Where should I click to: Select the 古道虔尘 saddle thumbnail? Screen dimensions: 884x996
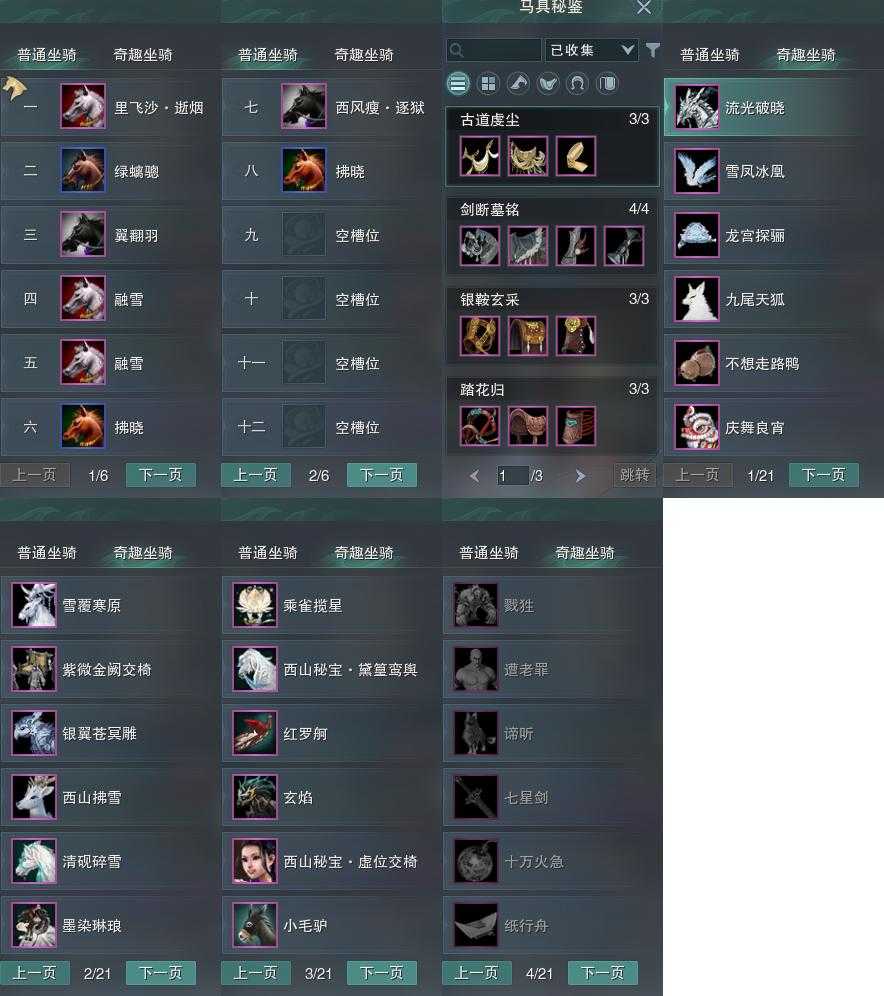tap(528, 156)
